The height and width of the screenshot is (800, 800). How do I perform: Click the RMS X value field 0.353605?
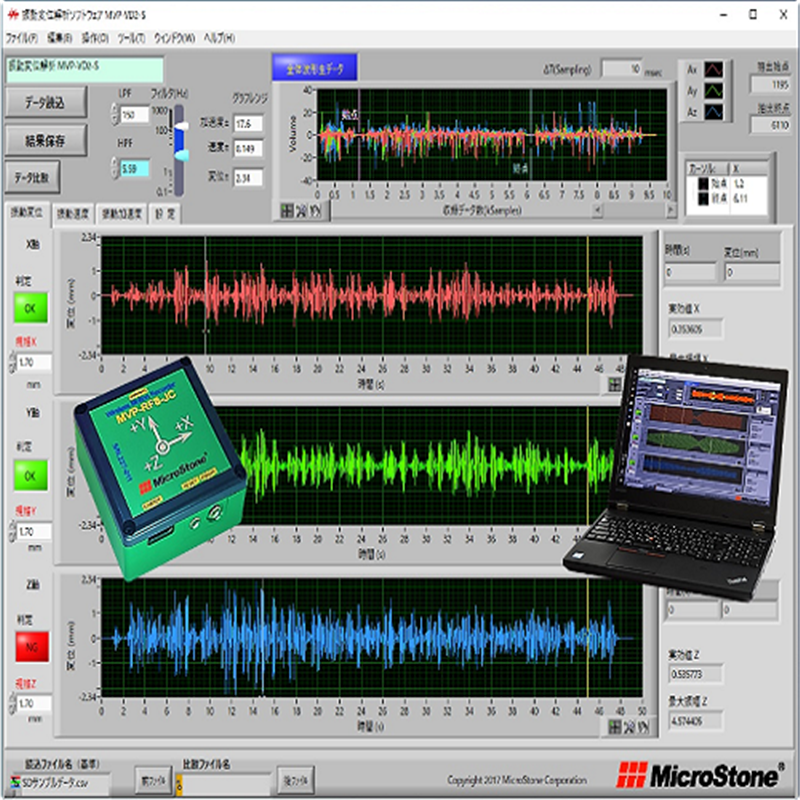695,329
